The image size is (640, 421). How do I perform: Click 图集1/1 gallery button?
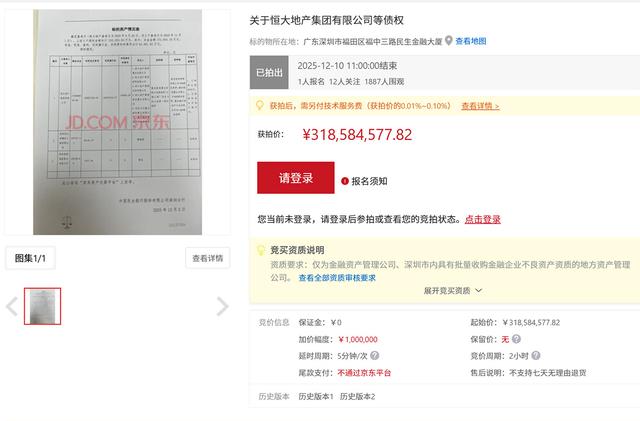click(x=30, y=258)
